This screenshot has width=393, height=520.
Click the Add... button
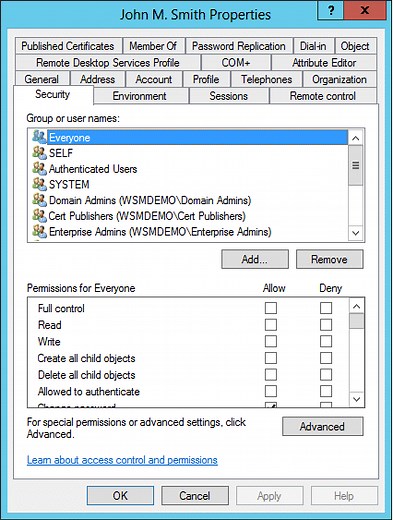[x=255, y=259]
